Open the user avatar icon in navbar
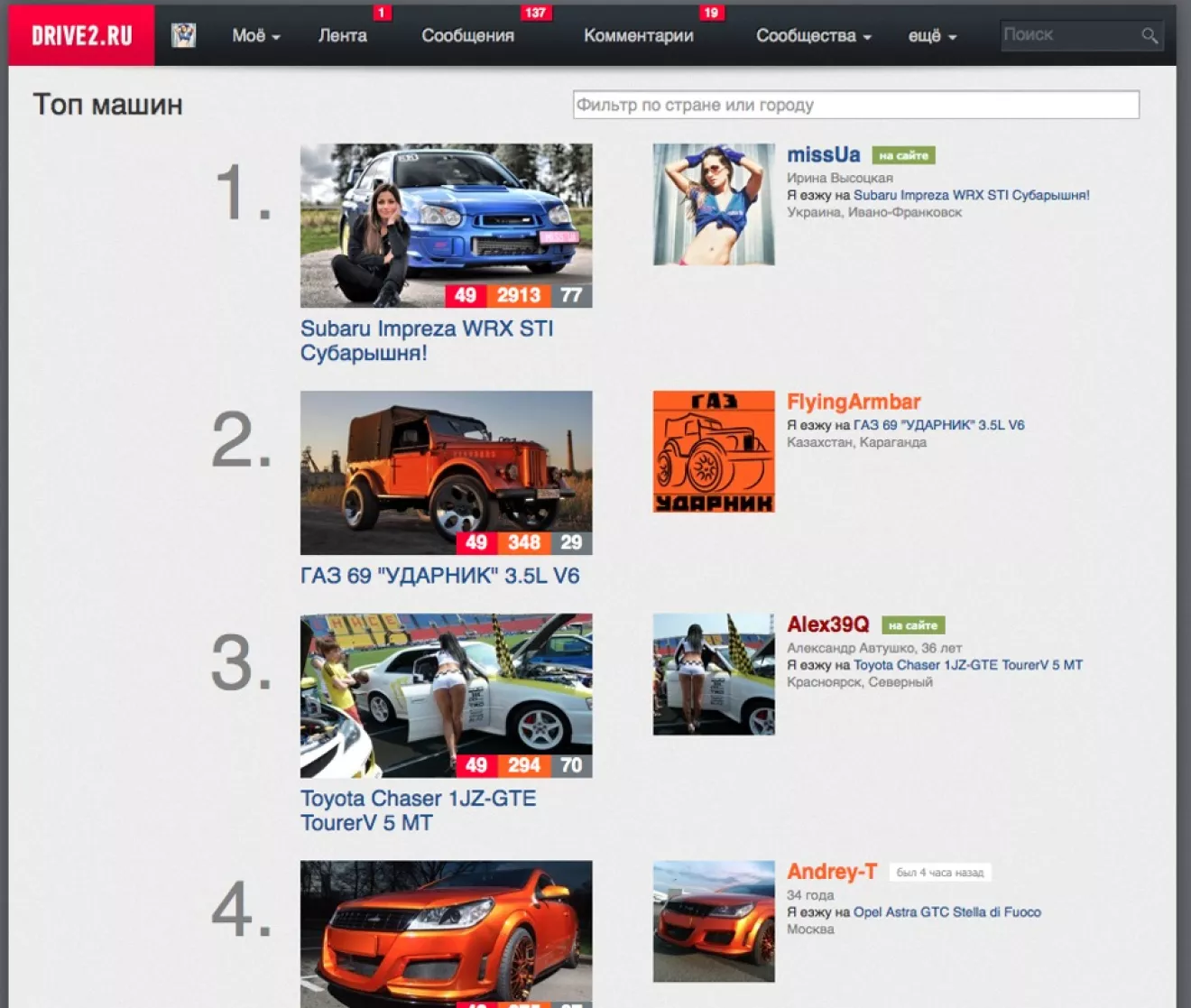The width and height of the screenshot is (1191, 1008). click(183, 35)
